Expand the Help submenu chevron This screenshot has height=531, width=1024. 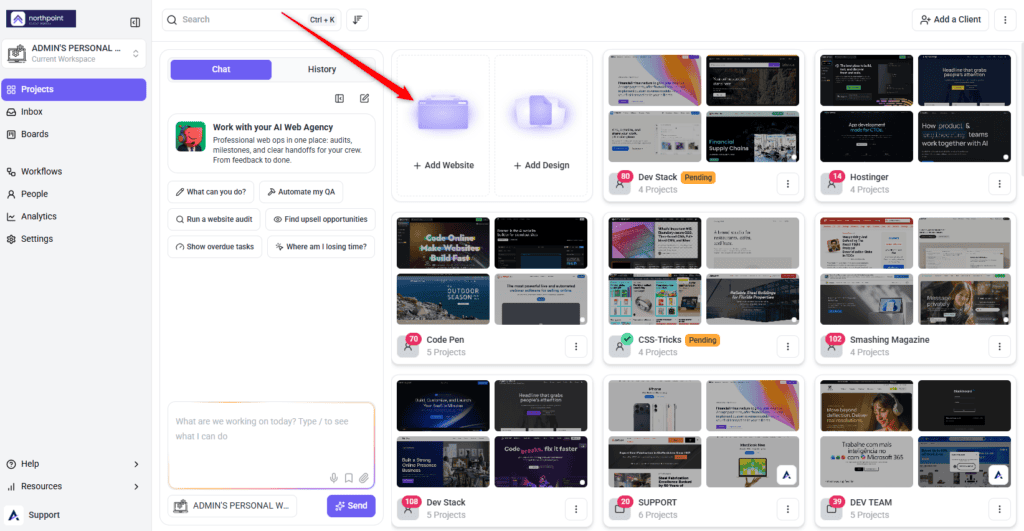pos(136,464)
